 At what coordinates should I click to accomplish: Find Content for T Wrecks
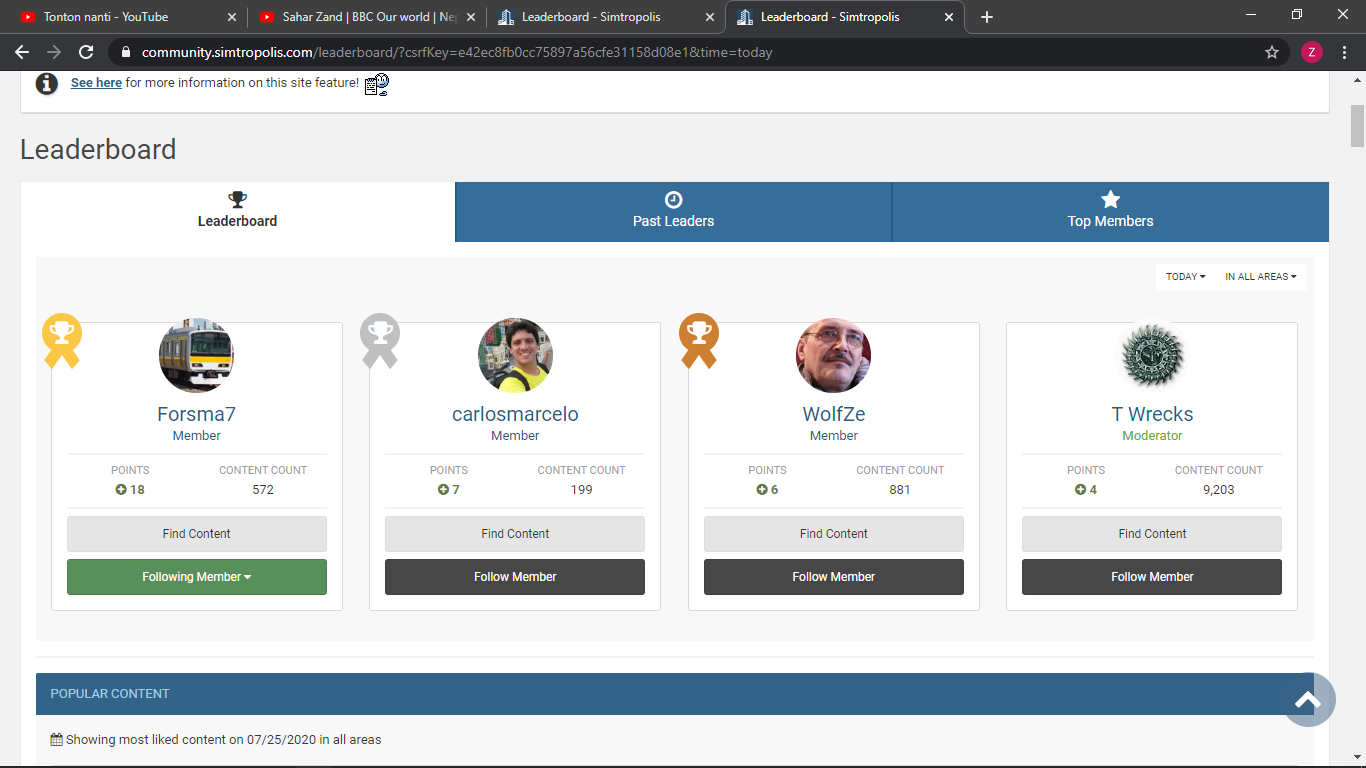[1152, 534]
